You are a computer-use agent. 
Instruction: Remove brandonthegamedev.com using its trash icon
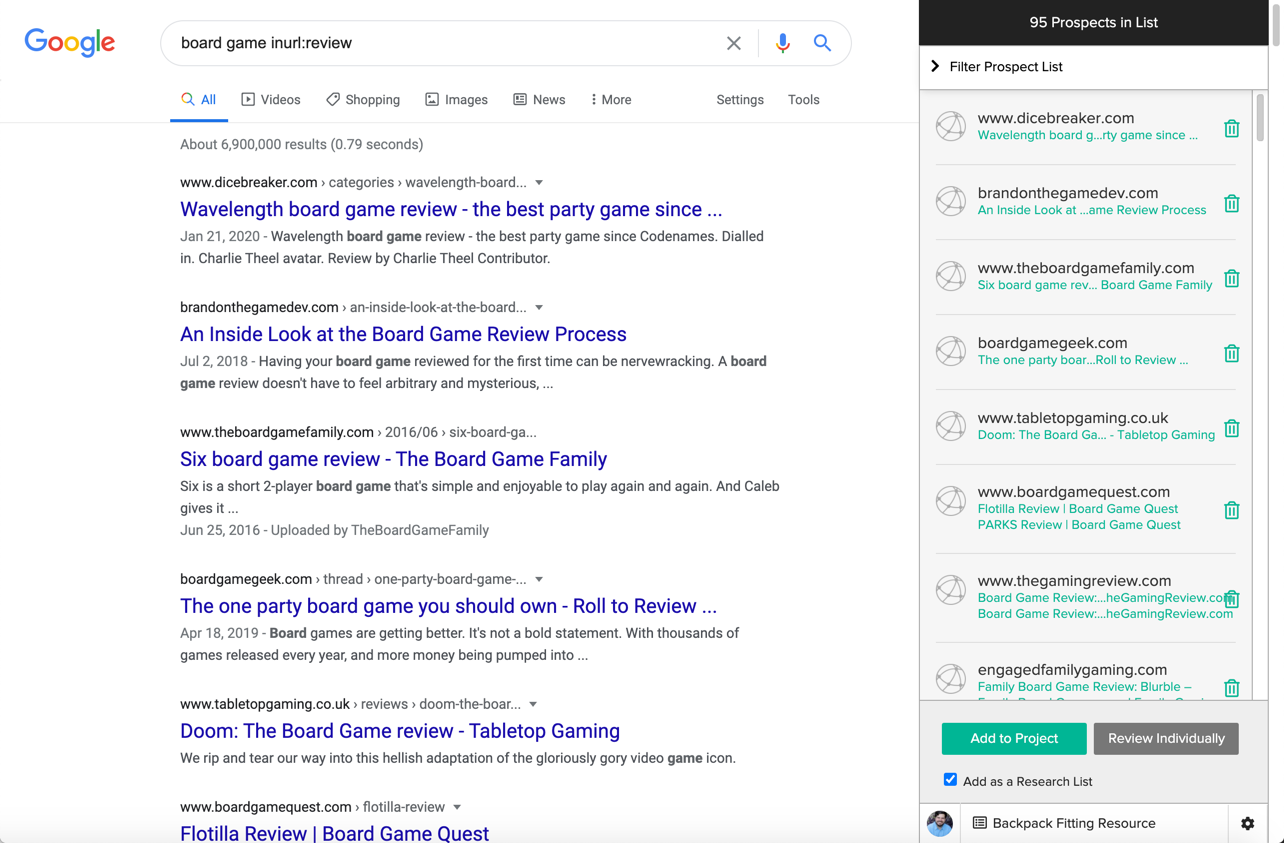tap(1231, 204)
